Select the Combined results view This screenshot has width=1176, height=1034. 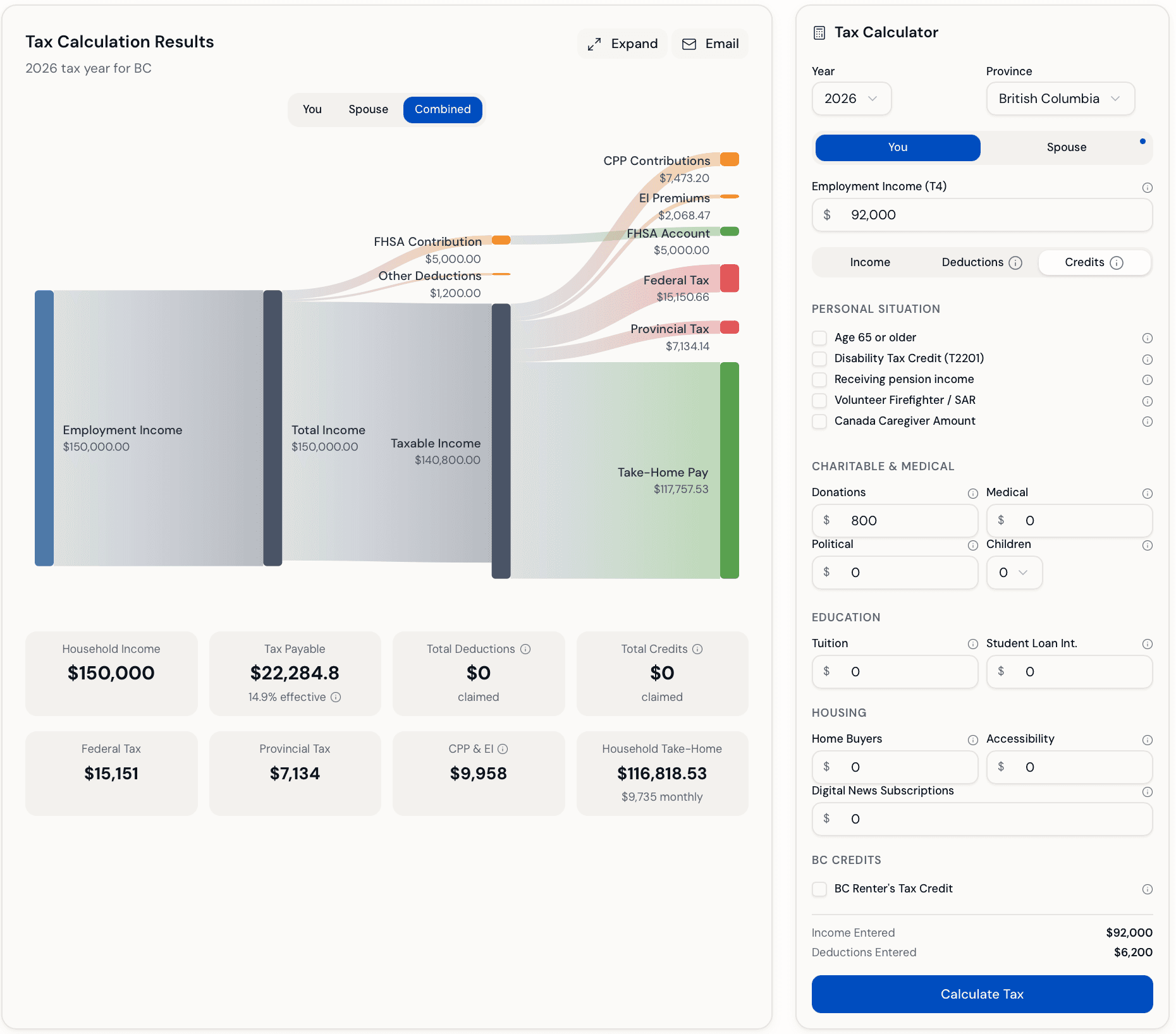(x=442, y=109)
